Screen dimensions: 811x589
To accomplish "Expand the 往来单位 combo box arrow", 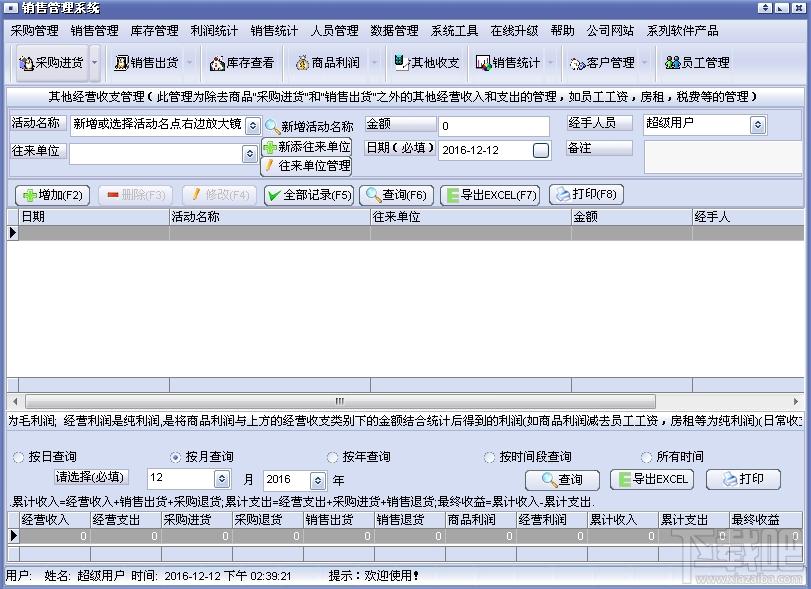I will click(250, 154).
